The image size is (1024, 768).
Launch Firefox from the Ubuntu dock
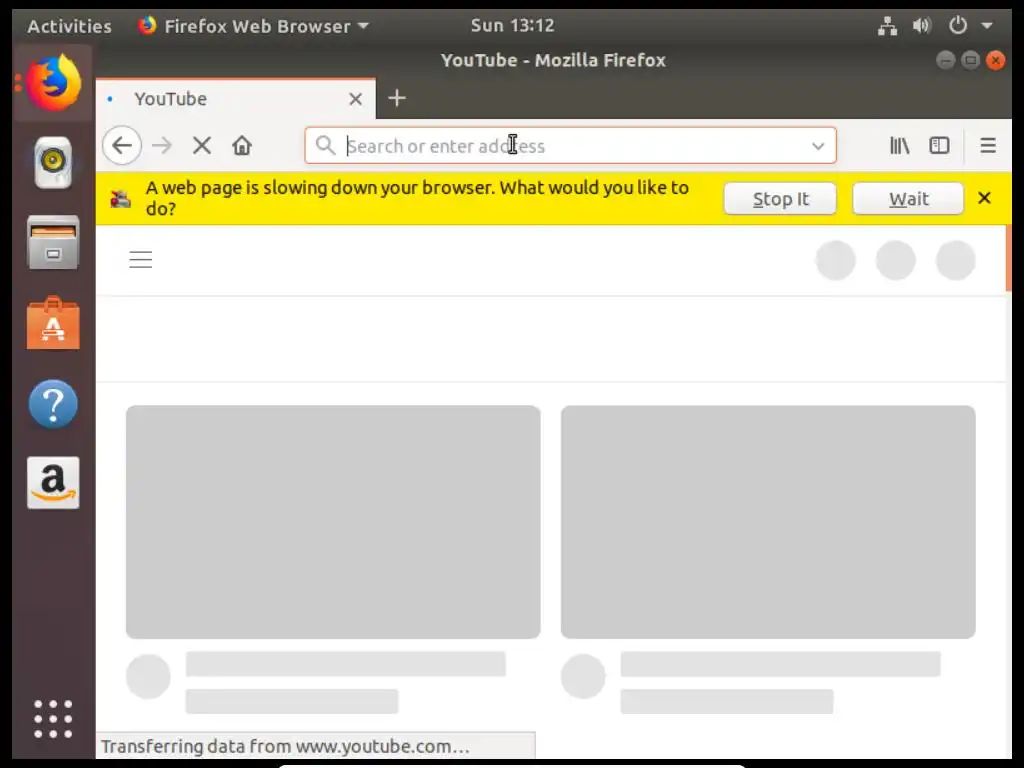click(54, 83)
